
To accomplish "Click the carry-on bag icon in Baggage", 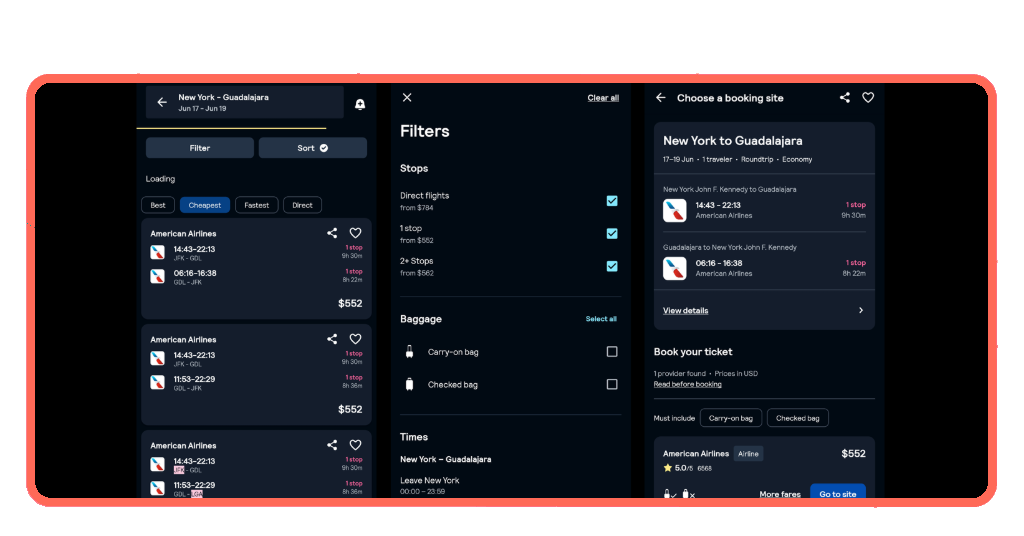I will [409, 352].
